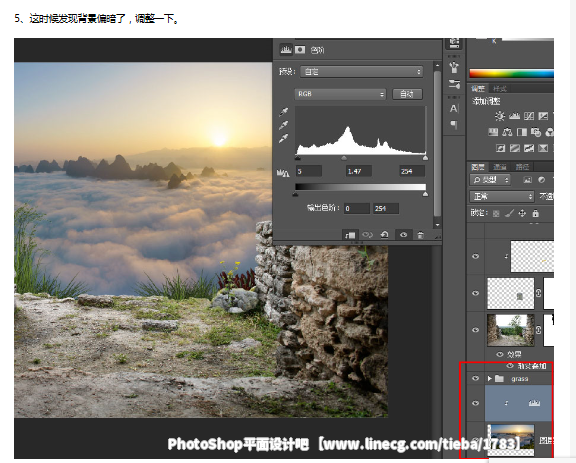
Task: Filter layers by pixel layer icon
Action: point(528,180)
